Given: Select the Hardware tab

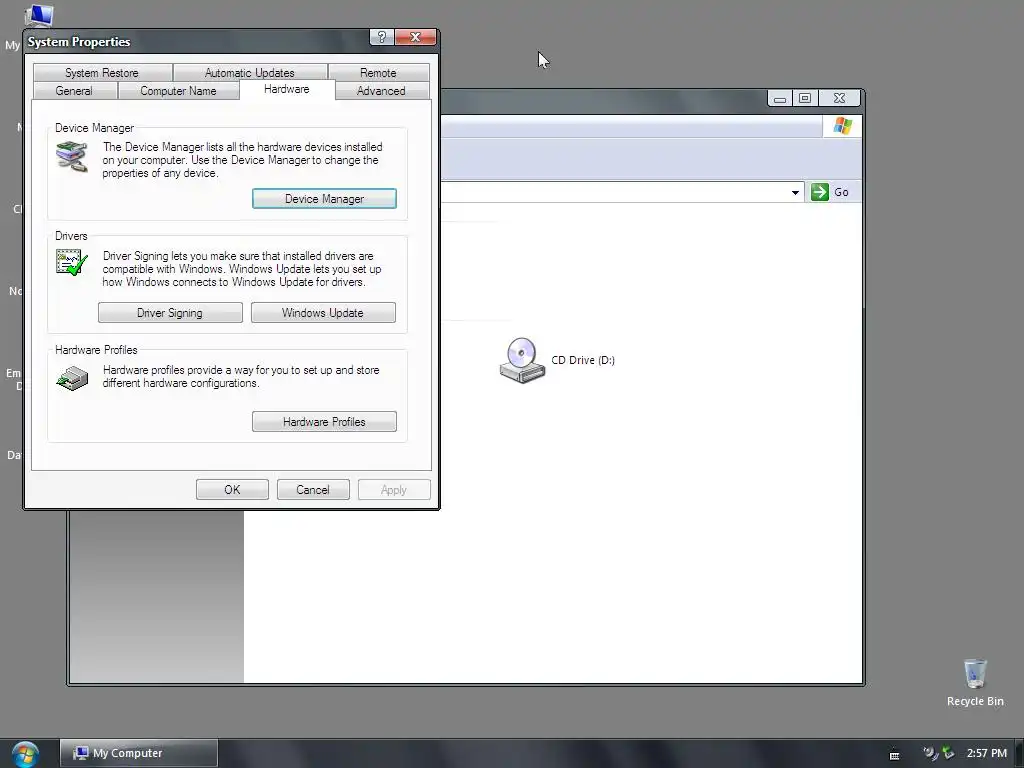Looking at the screenshot, I should (287, 89).
